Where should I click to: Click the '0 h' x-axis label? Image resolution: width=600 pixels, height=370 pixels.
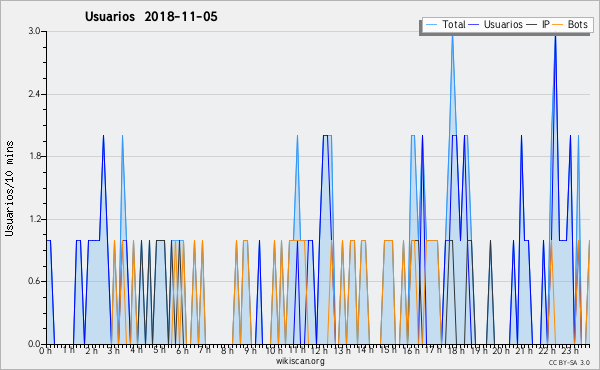[x=45, y=350]
